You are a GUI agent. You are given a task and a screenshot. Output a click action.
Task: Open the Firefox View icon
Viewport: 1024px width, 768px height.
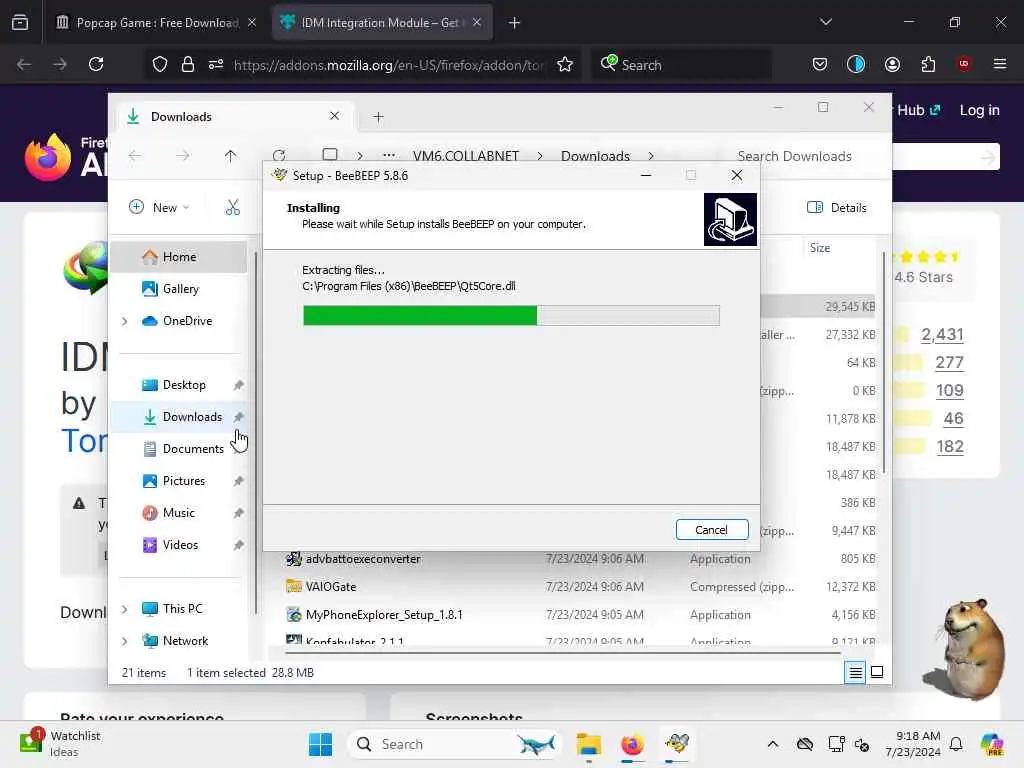click(20, 23)
